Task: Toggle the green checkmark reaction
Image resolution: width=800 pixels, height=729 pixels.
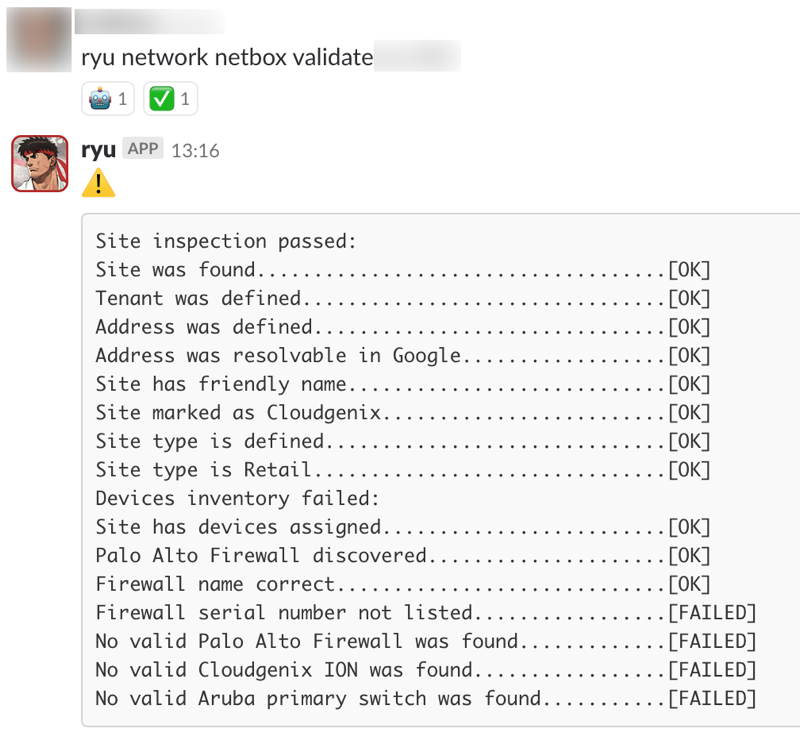Action: point(170,98)
